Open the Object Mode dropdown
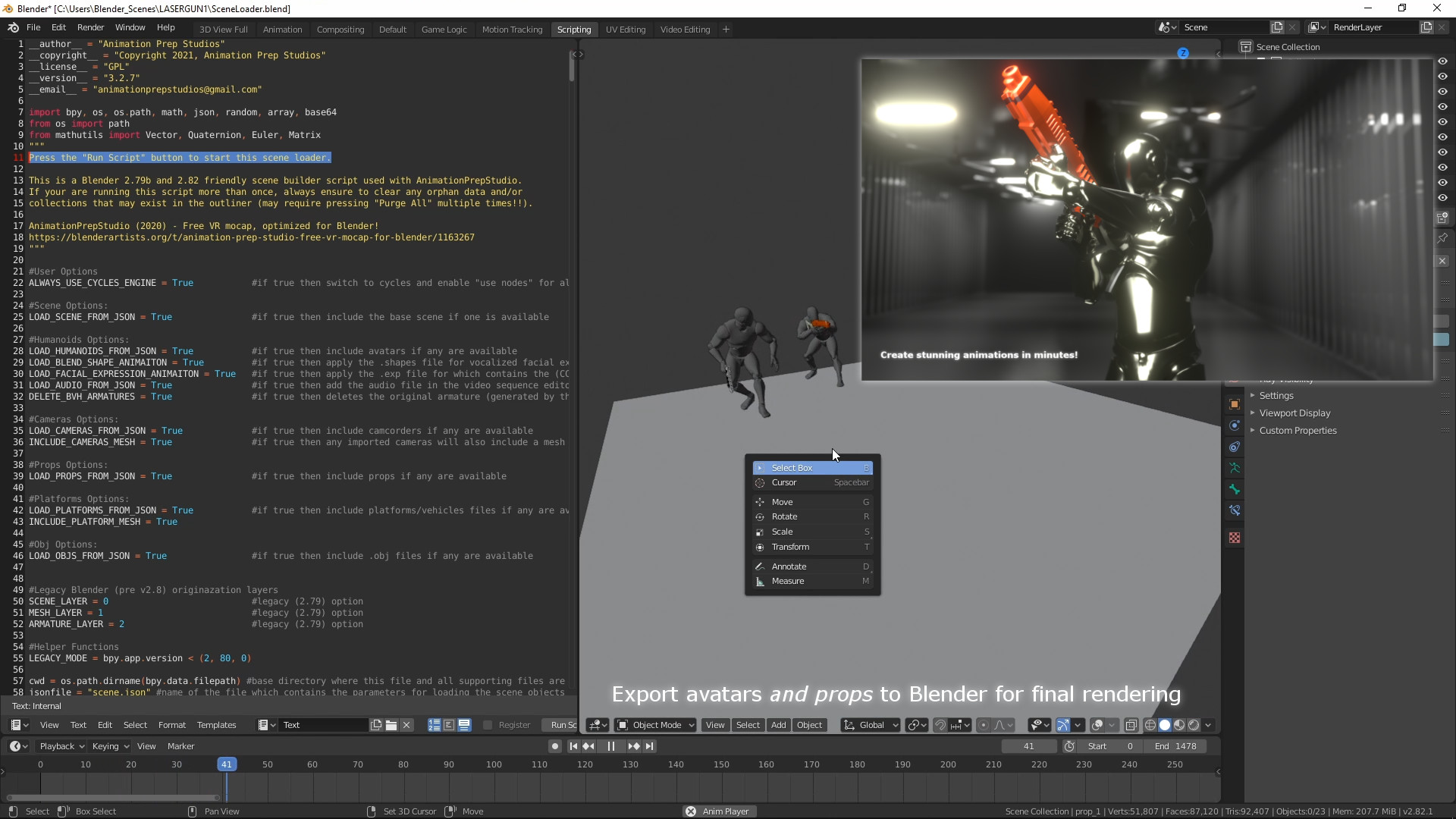Screen dimensions: 1456x819 (654, 726)
